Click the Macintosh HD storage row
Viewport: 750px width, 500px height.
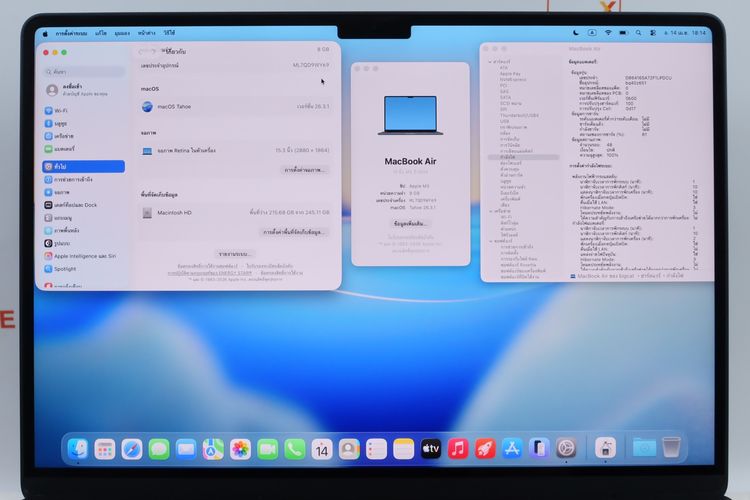point(235,212)
